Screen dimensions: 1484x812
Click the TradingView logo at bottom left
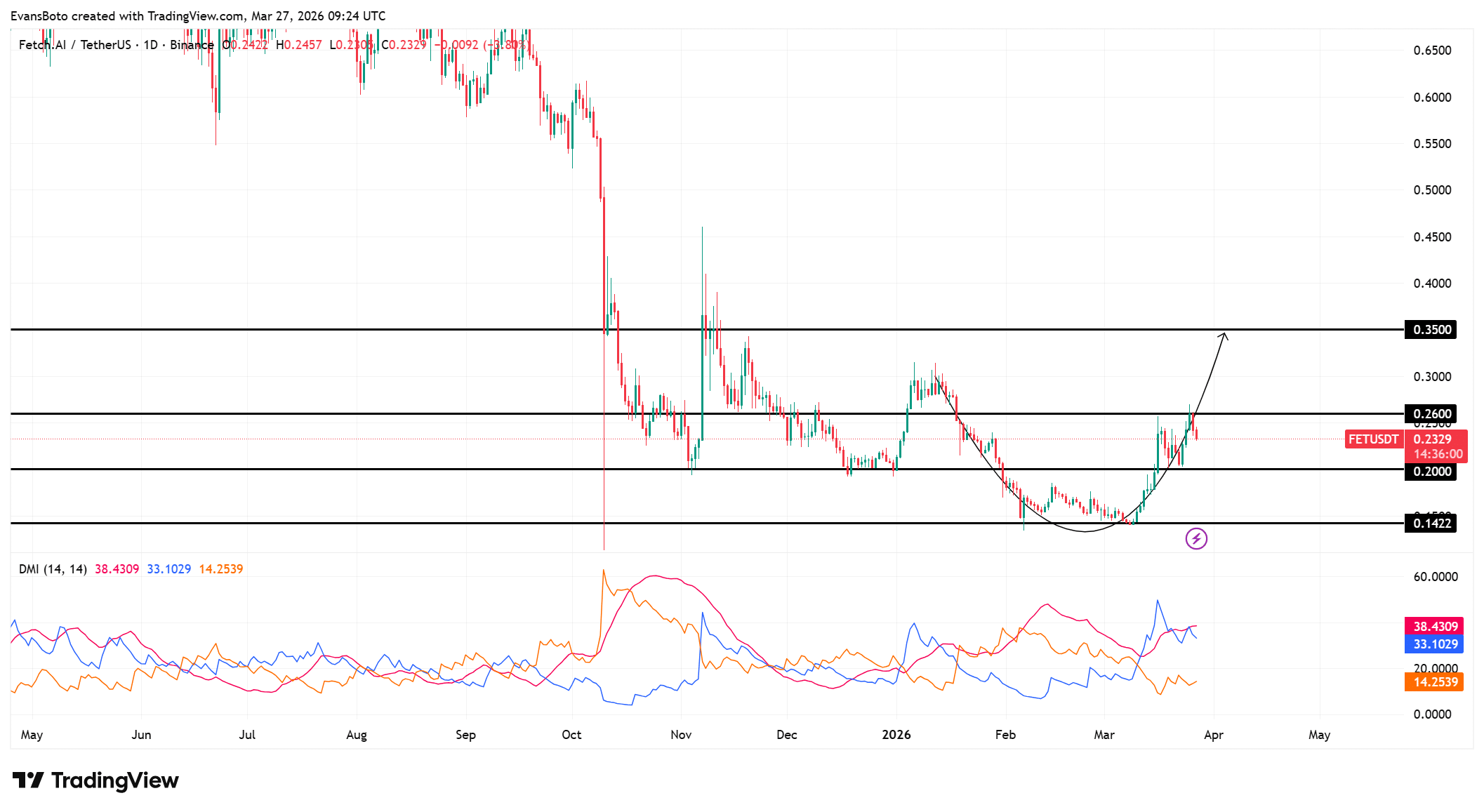click(95, 780)
